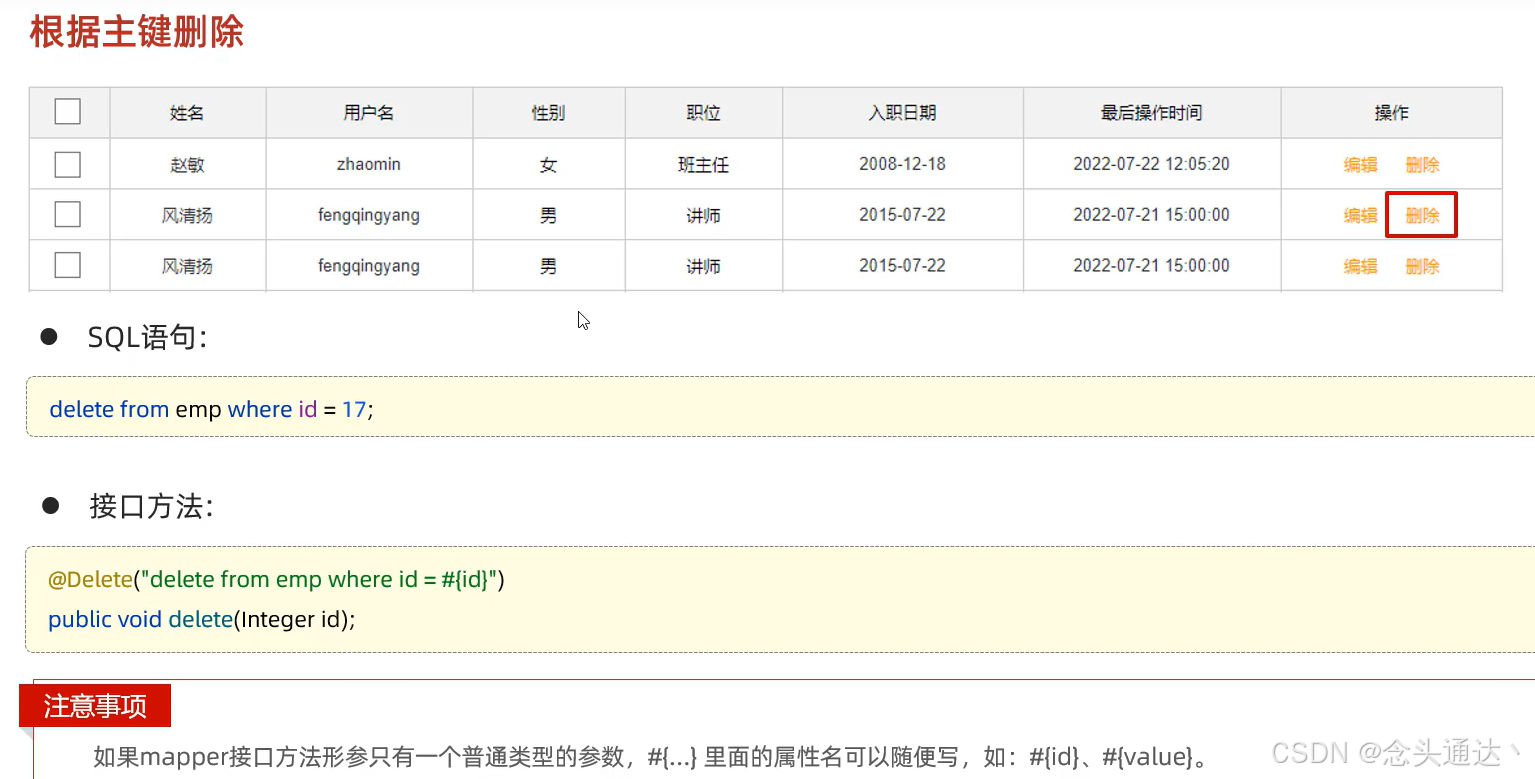Click the 根据主键删除 page title
Screen dimensions: 1535x779
[136, 31]
